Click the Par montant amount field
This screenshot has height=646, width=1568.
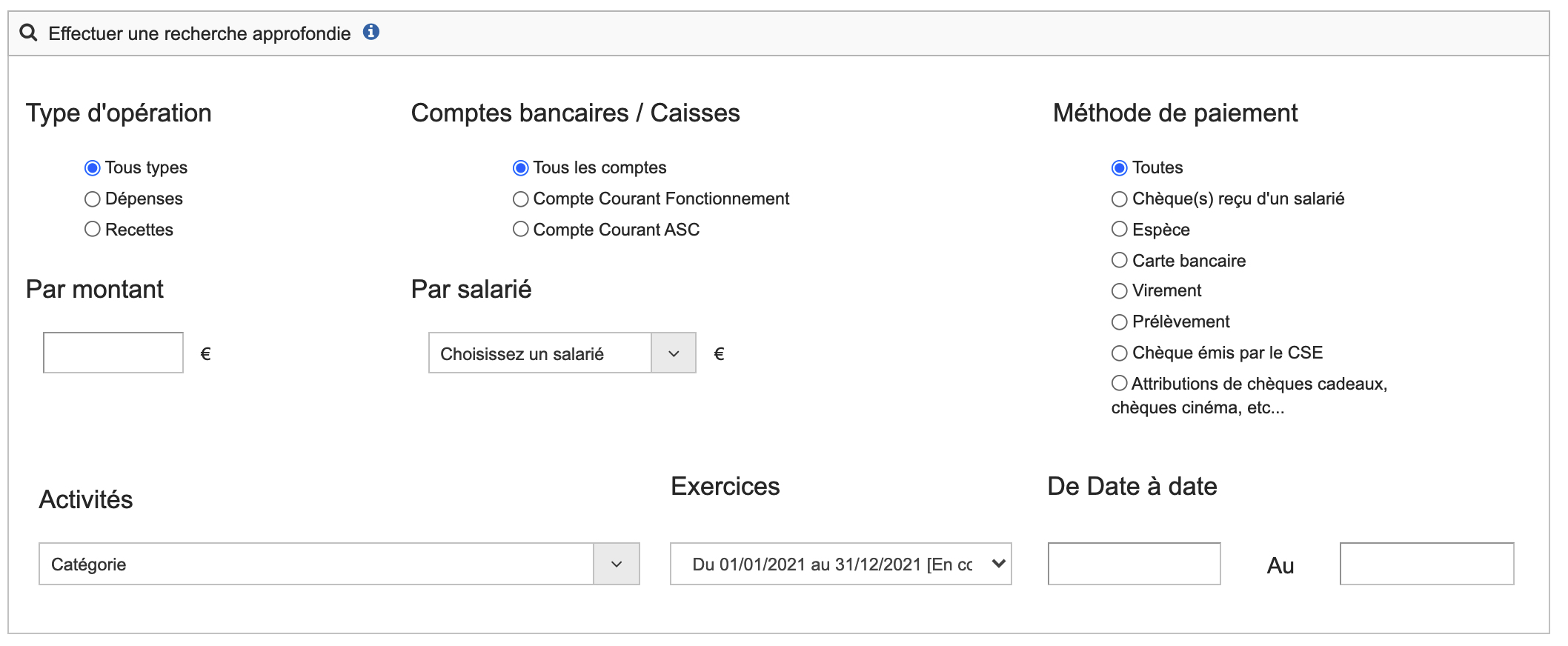113,353
